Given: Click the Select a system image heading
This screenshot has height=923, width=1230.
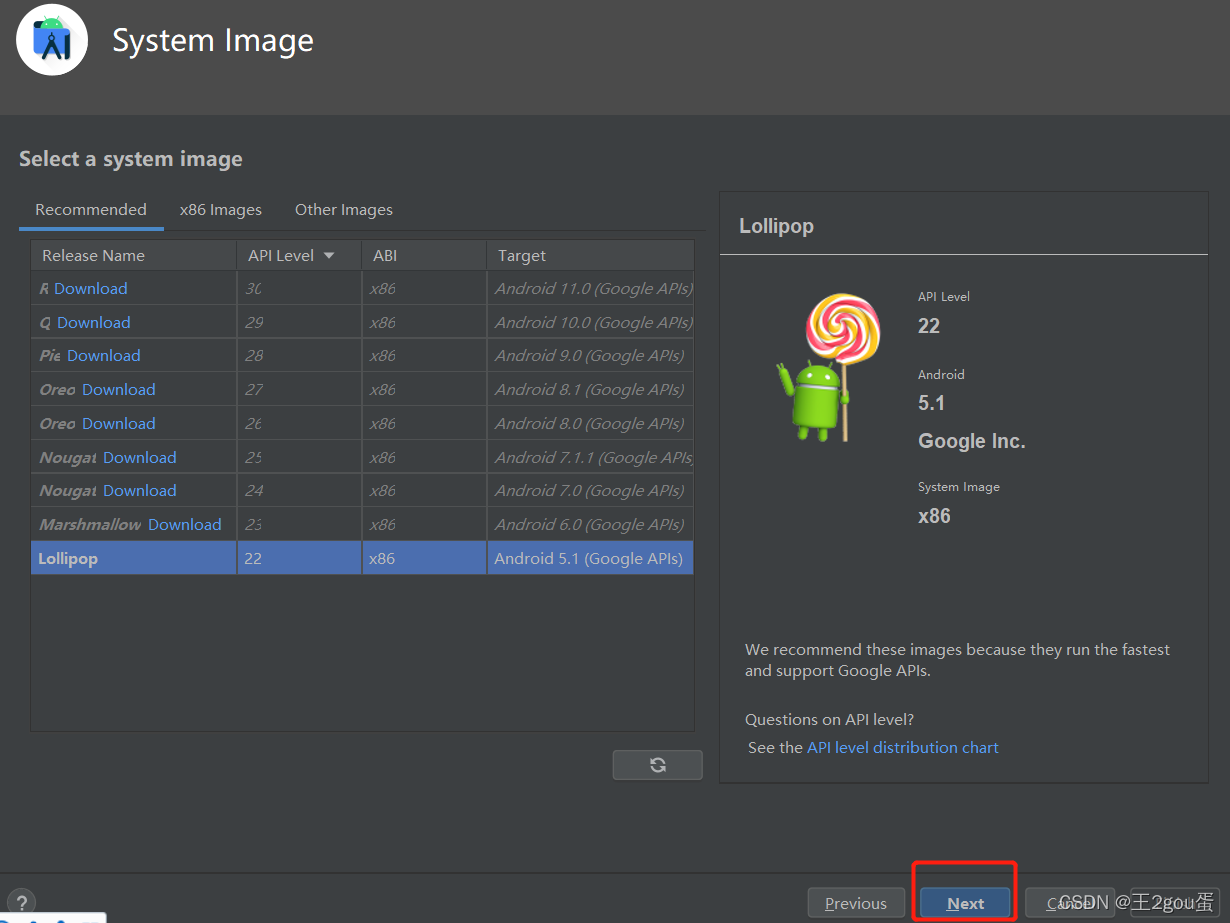Looking at the screenshot, I should pyautogui.click(x=131, y=159).
